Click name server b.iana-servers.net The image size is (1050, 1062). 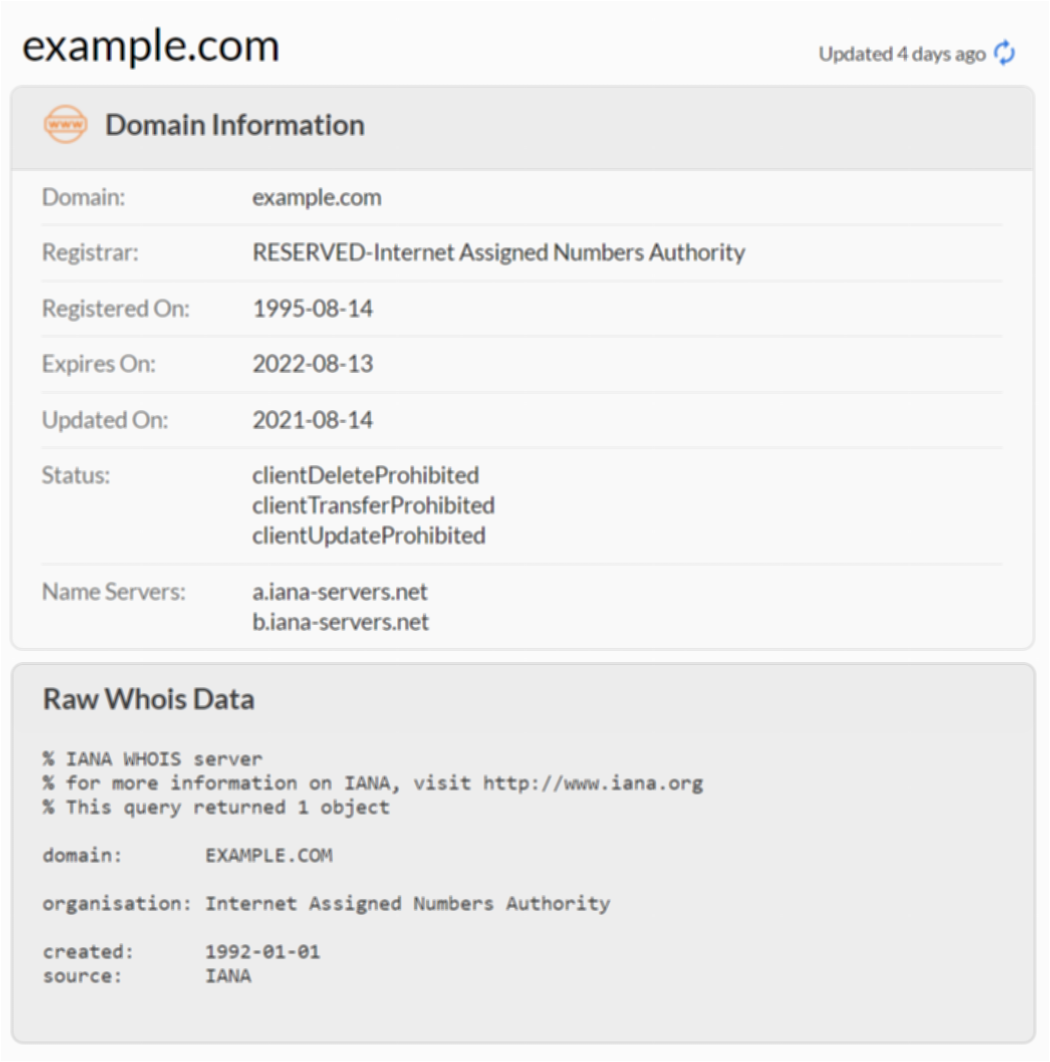click(340, 622)
